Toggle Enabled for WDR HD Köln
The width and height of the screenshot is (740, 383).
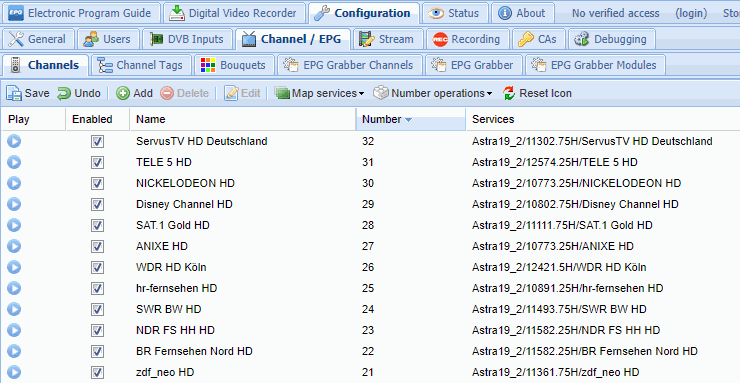(x=98, y=267)
